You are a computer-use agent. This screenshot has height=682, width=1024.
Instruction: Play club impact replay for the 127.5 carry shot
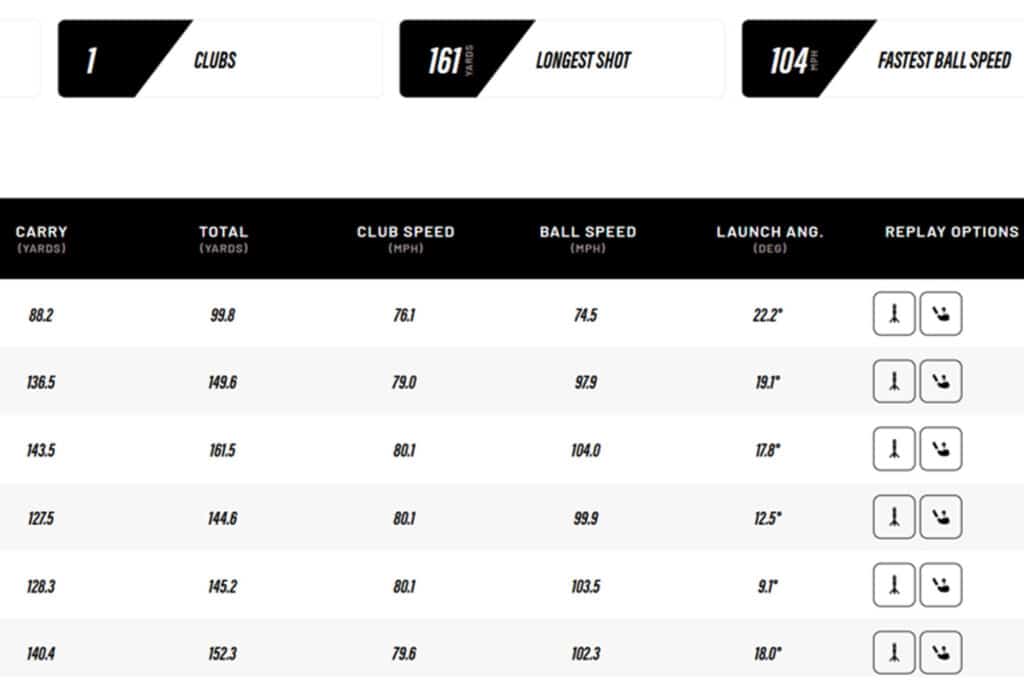[x=941, y=517]
